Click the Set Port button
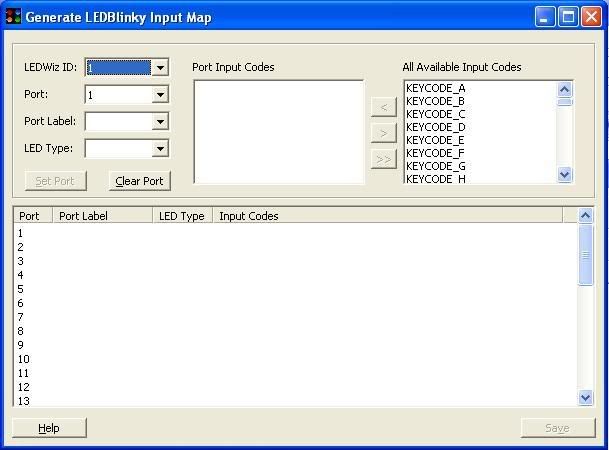The image size is (609, 450). pos(56,181)
